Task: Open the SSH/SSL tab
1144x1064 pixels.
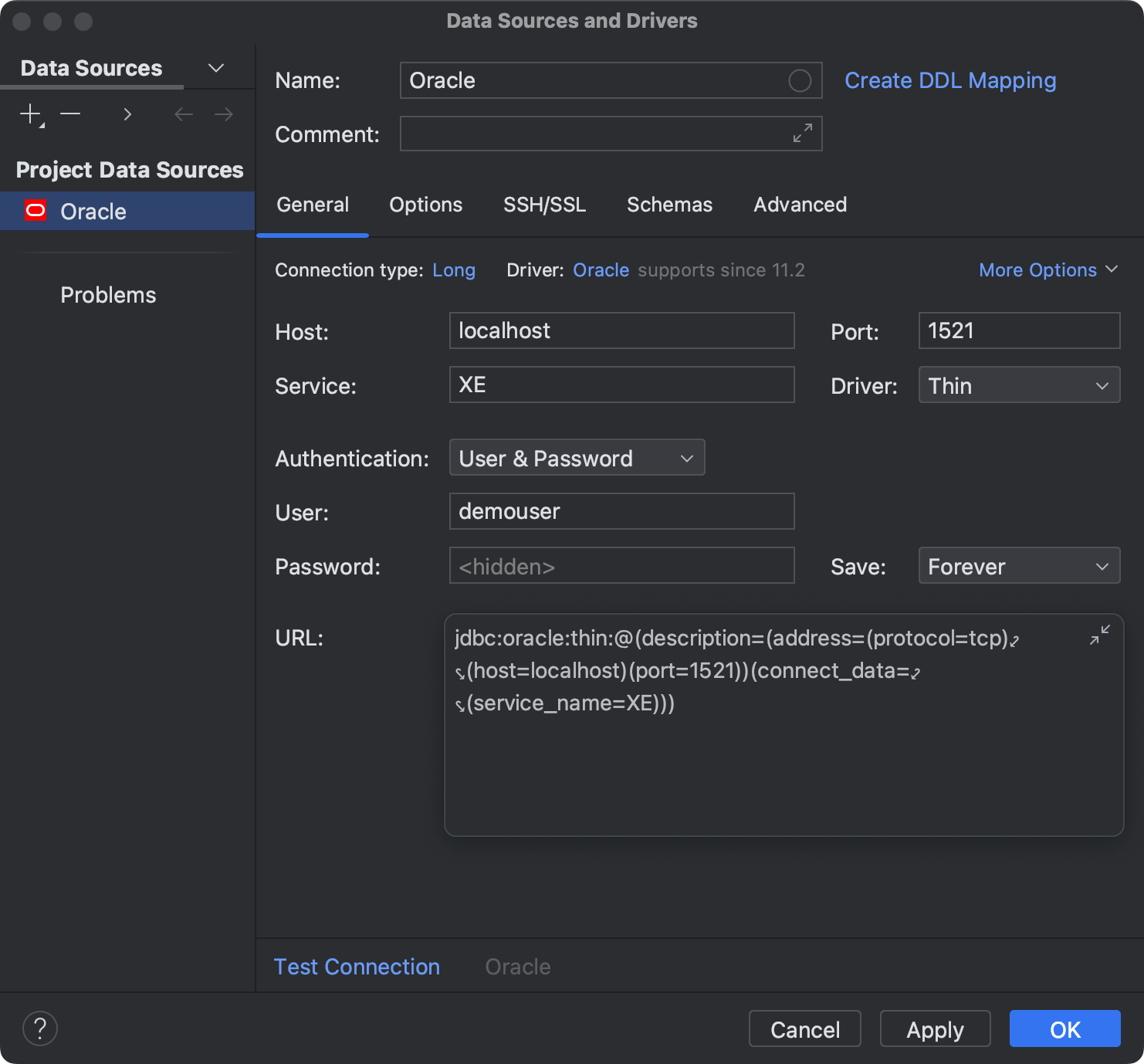Action: pos(544,204)
